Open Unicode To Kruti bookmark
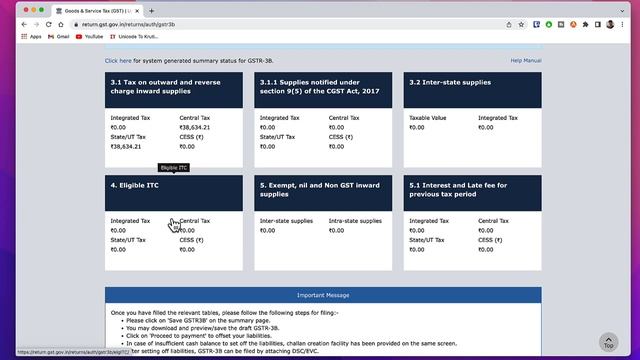 (x=134, y=37)
